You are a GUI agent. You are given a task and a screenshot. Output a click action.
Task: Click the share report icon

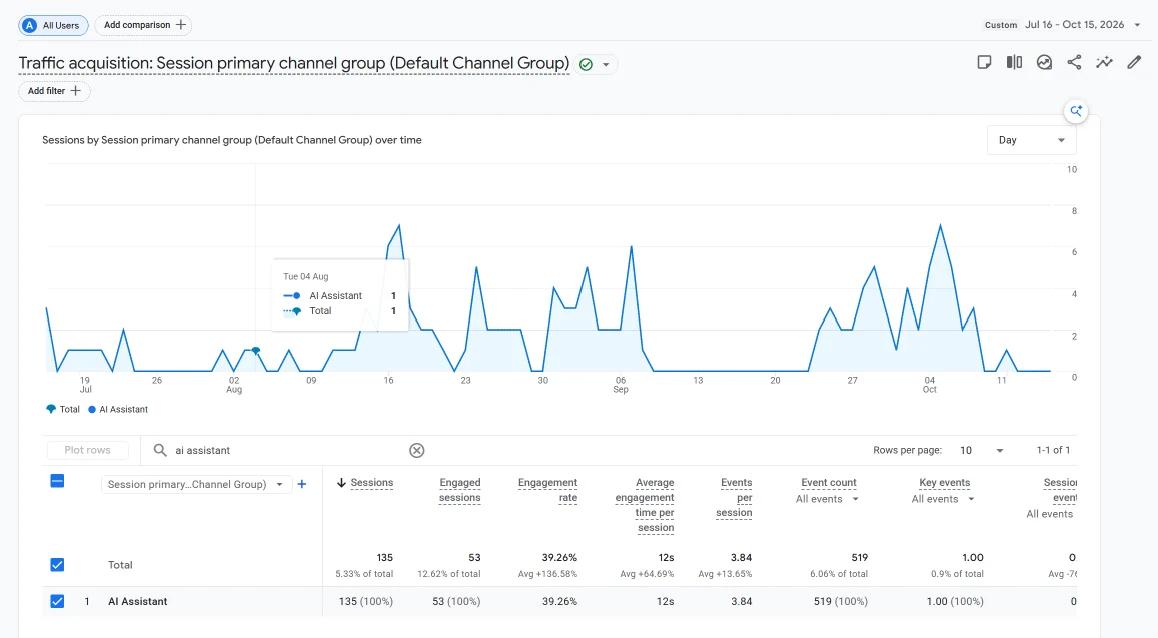coord(1075,62)
